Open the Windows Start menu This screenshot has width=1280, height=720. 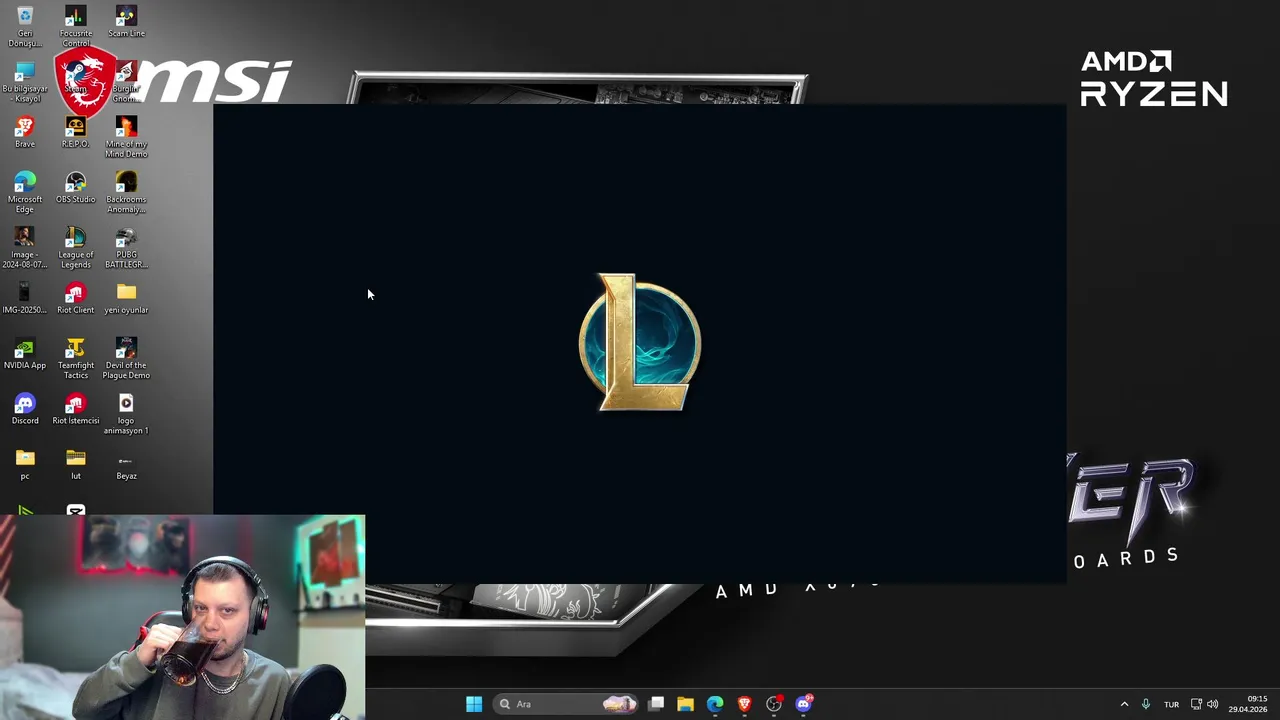tap(474, 704)
